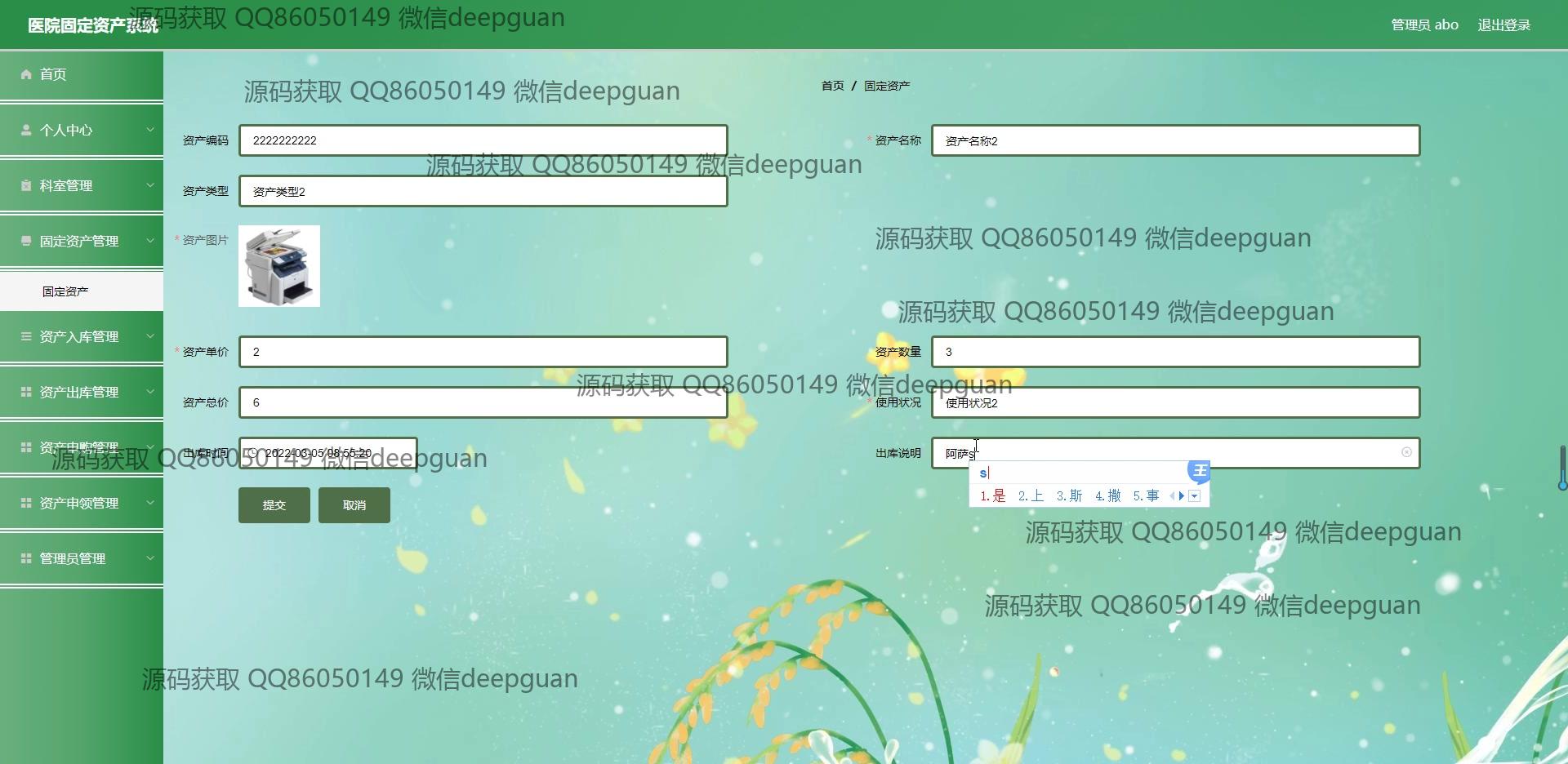Expand the 资产申领管理 menu chevron

coord(150,503)
